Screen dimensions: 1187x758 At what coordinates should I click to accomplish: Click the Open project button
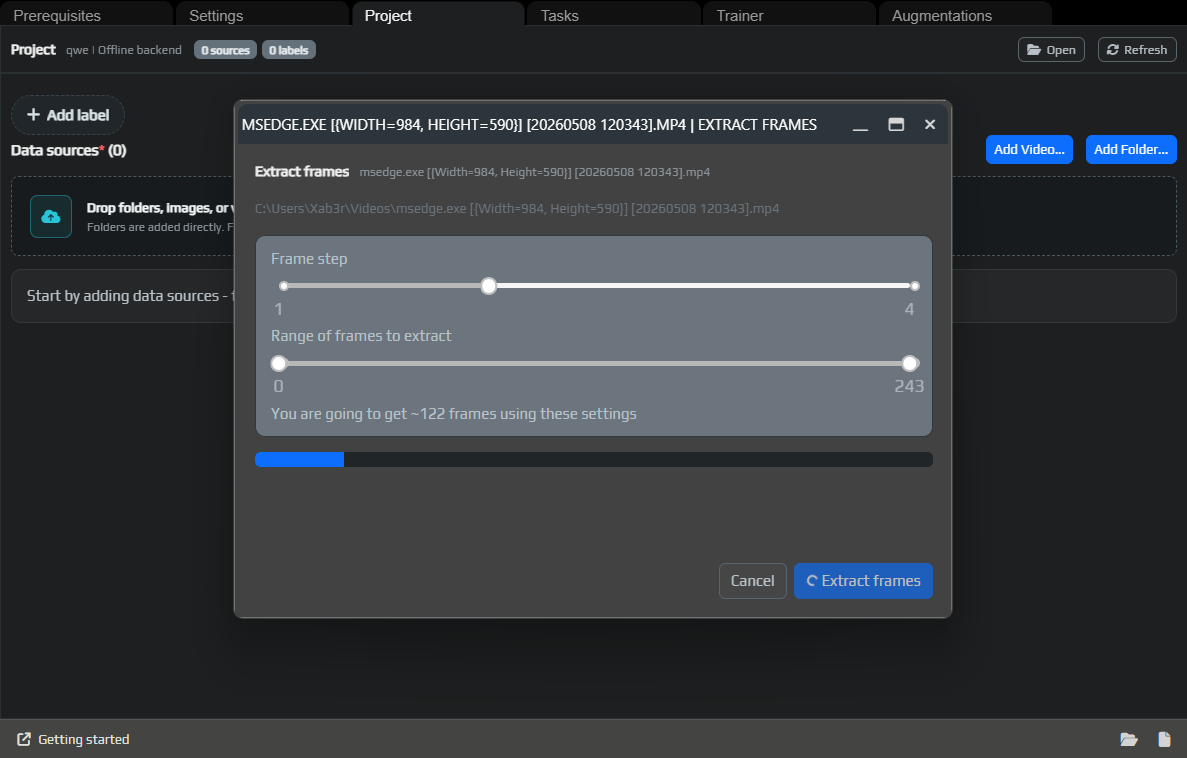[1051, 50]
